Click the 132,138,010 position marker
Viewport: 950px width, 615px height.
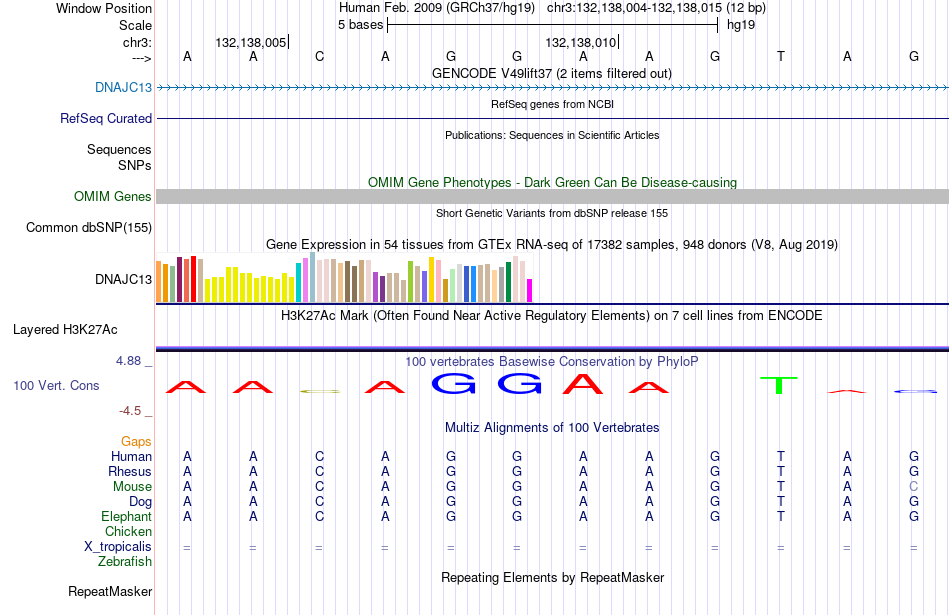pos(580,42)
